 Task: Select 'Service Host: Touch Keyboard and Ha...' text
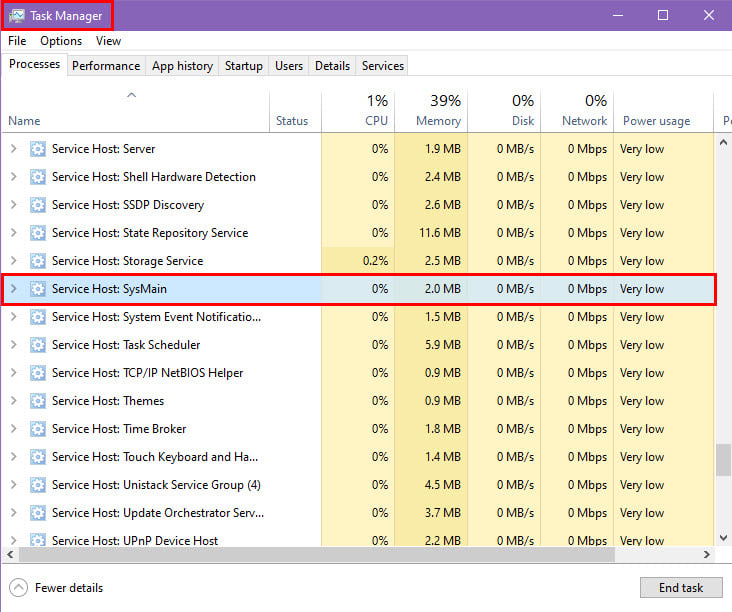(155, 457)
